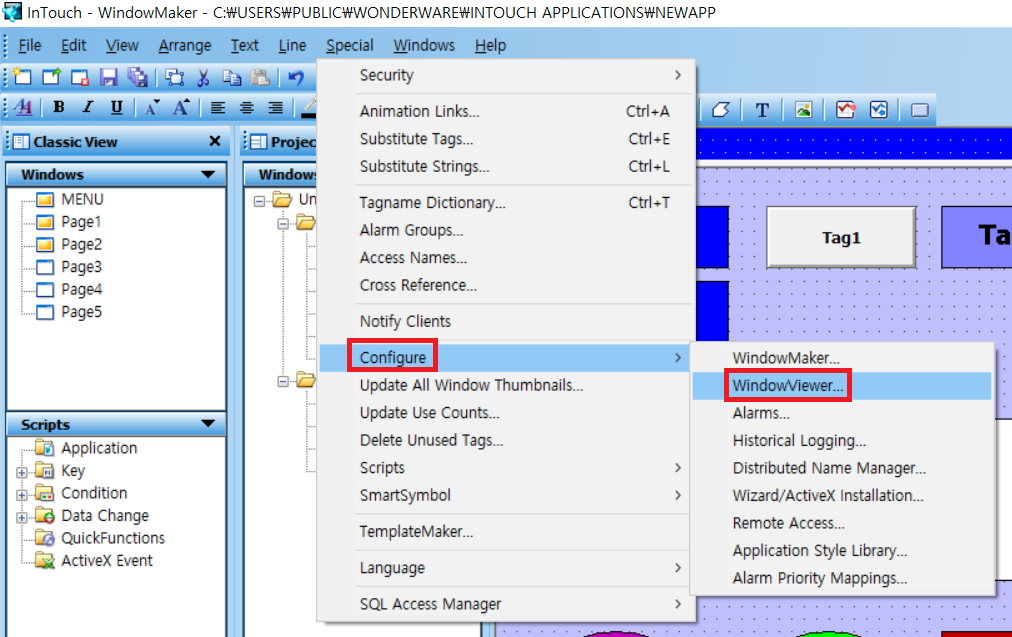Click Historical Logging submenu item
The image size is (1012, 637).
tap(842, 441)
